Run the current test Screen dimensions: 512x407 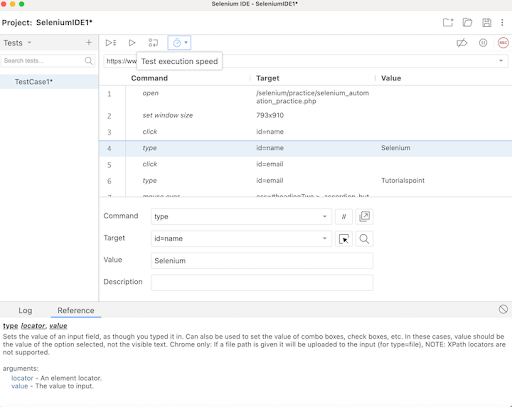tap(132, 43)
